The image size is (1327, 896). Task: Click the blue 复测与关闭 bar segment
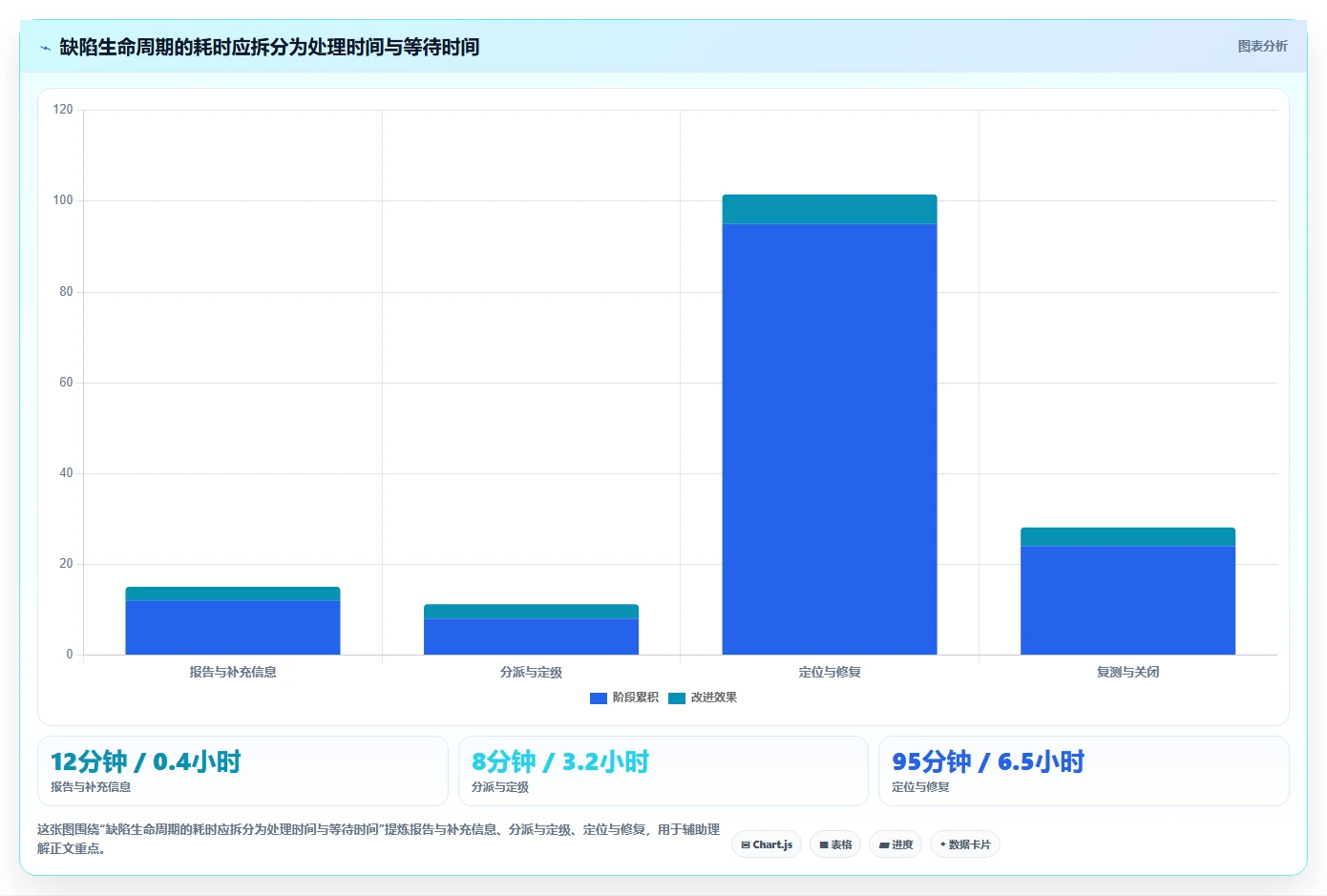(x=1127, y=600)
